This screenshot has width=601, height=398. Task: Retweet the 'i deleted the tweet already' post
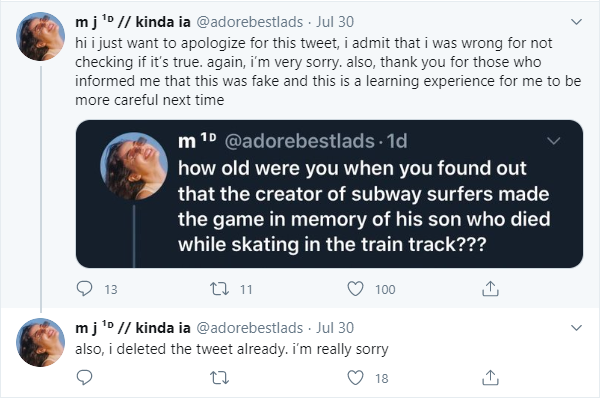pyautogui.click(x=220, y=378)
